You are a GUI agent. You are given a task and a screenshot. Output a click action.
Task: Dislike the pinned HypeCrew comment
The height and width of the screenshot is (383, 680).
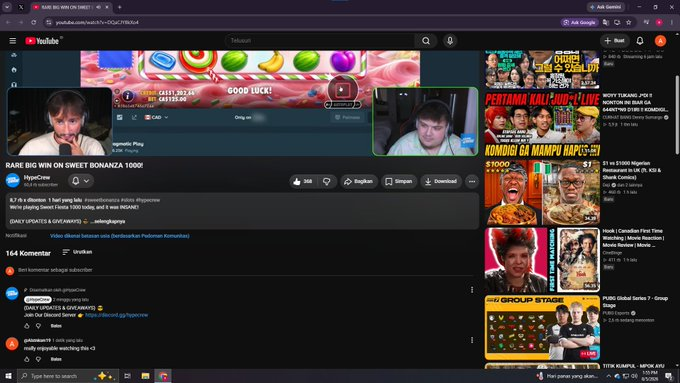38,326
